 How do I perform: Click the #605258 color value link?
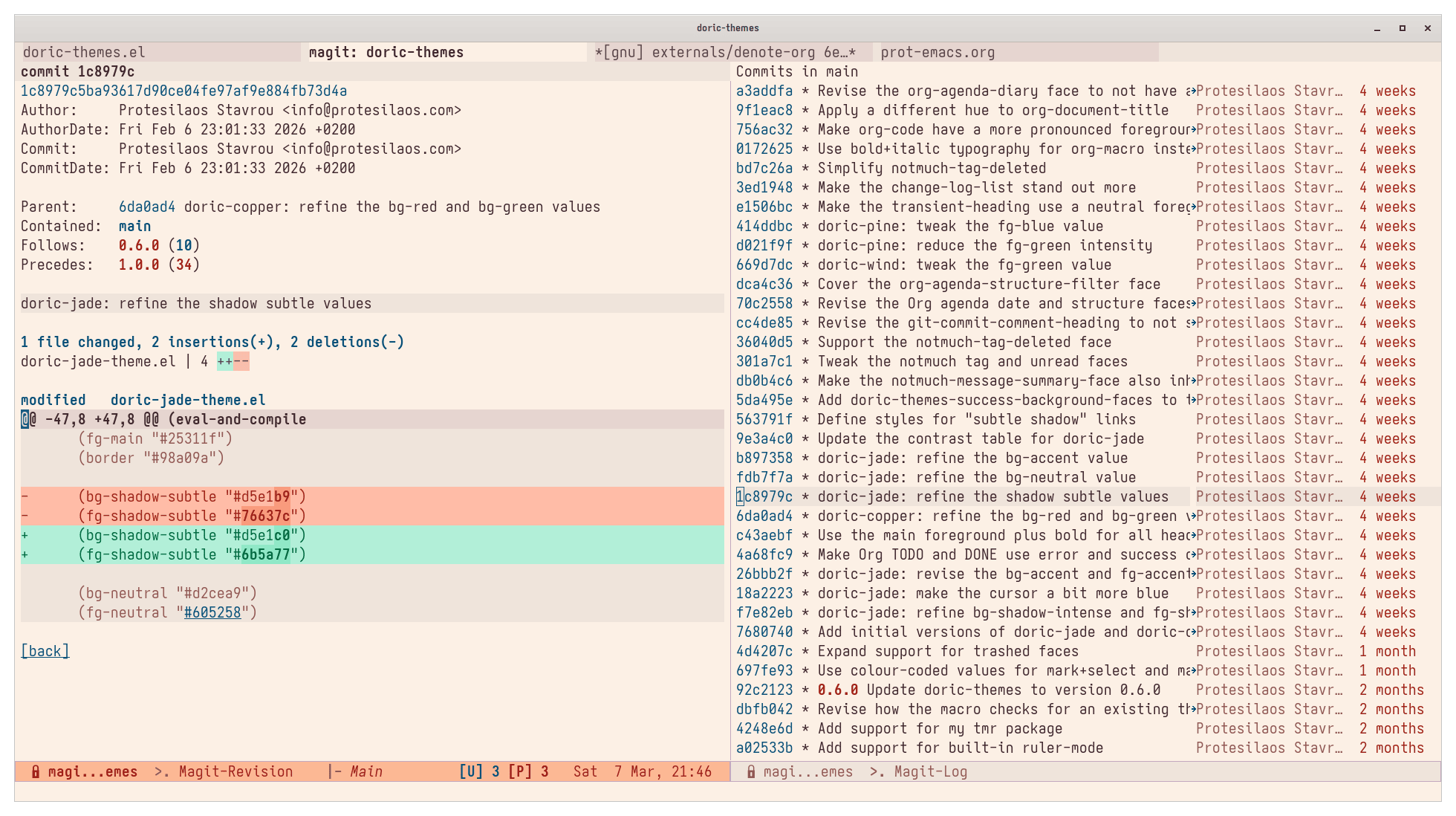(x=212, y=612)
